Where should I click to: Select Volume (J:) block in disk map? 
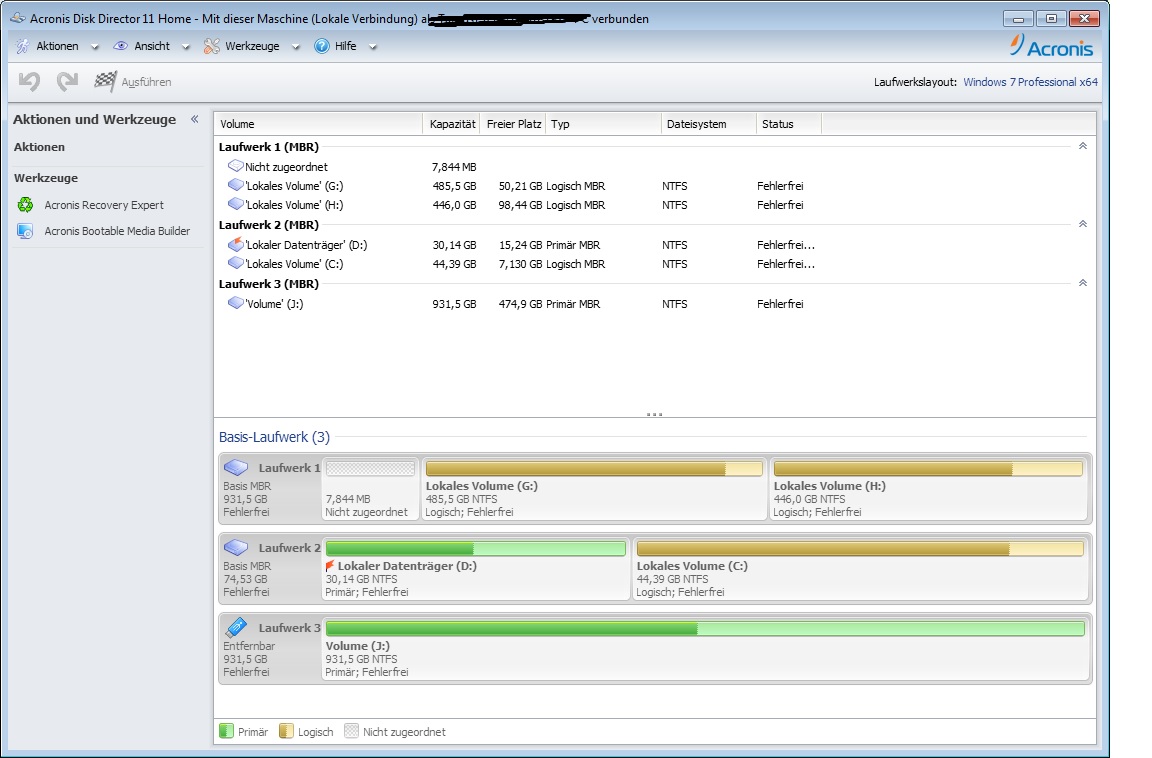tap(705, 648)
